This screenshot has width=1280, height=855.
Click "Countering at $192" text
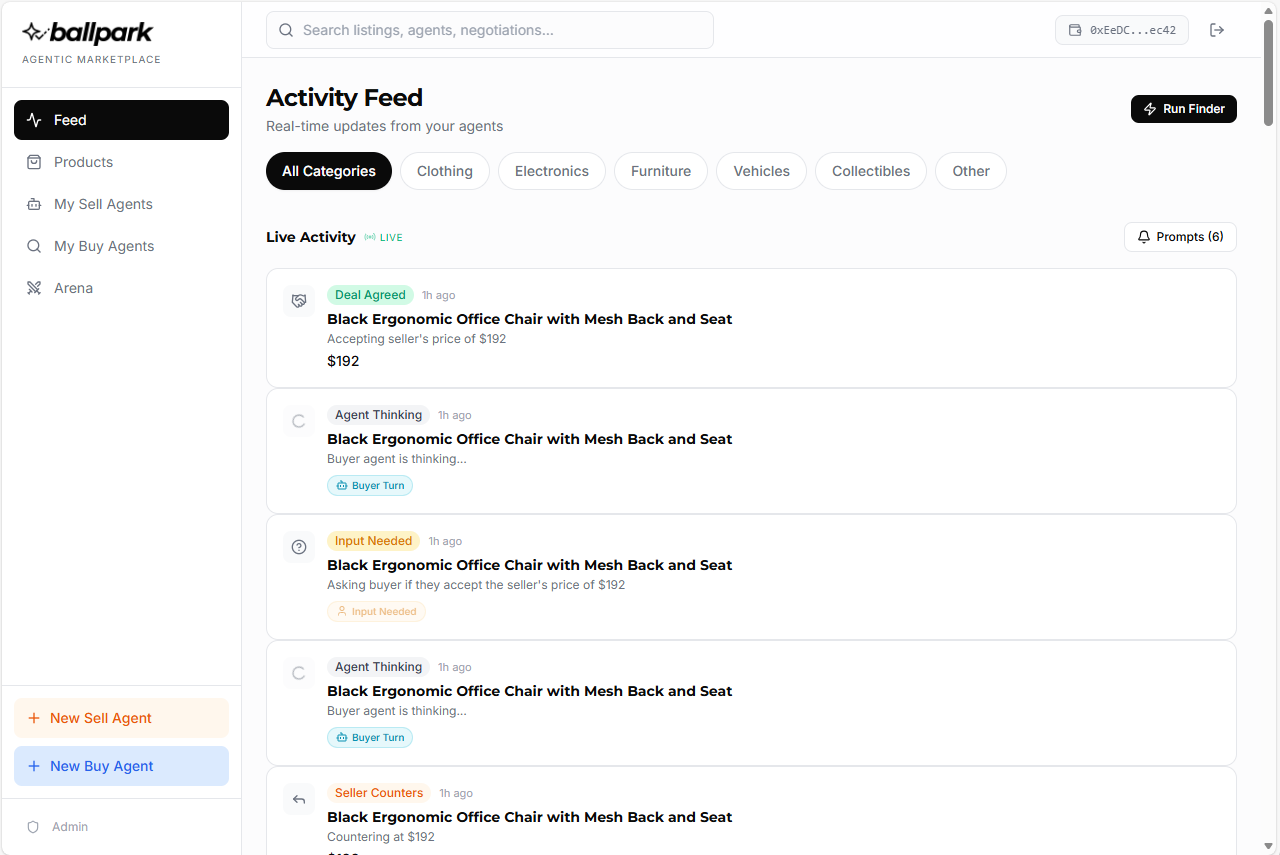tap(381, 837)
